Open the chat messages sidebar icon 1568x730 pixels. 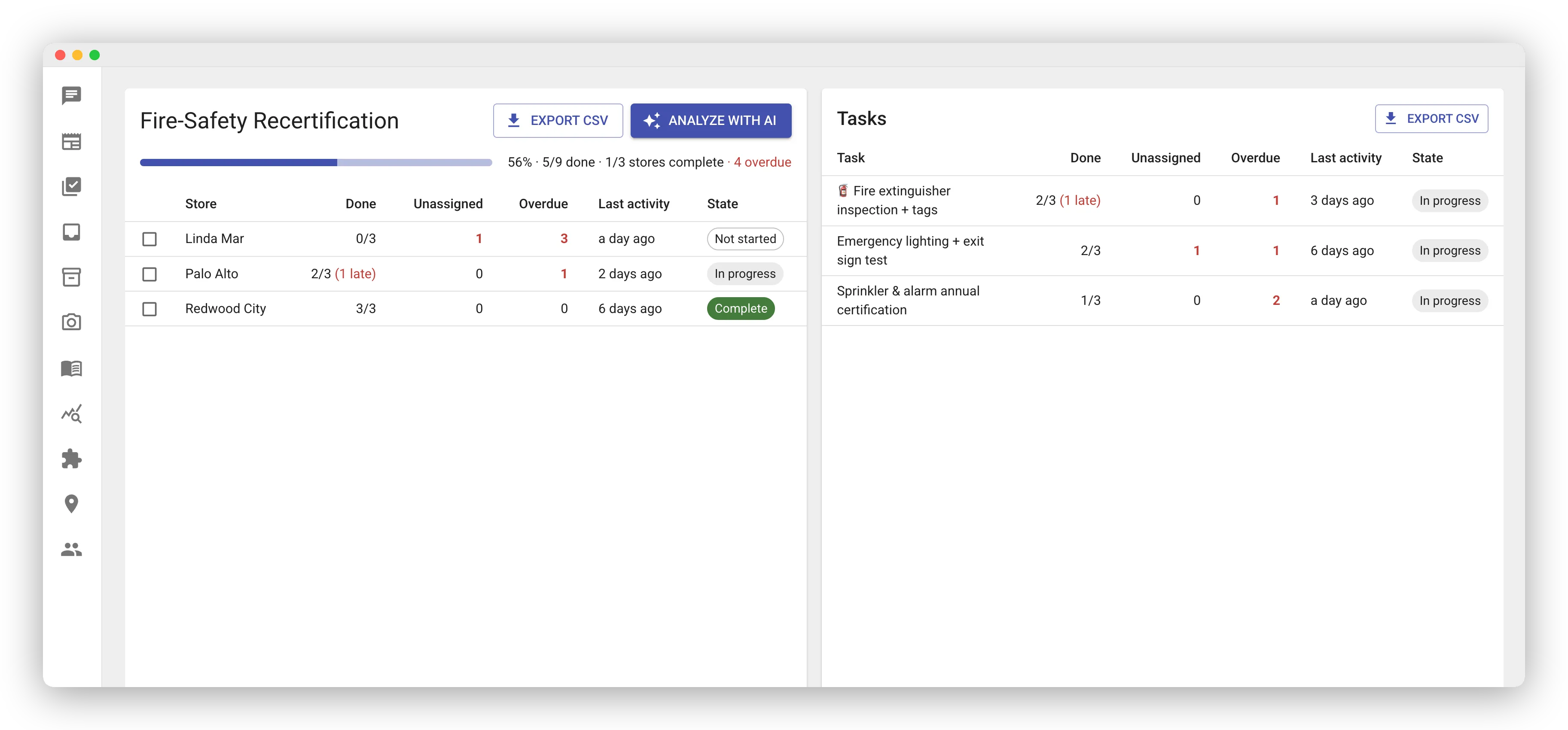(x=71, y=95)
